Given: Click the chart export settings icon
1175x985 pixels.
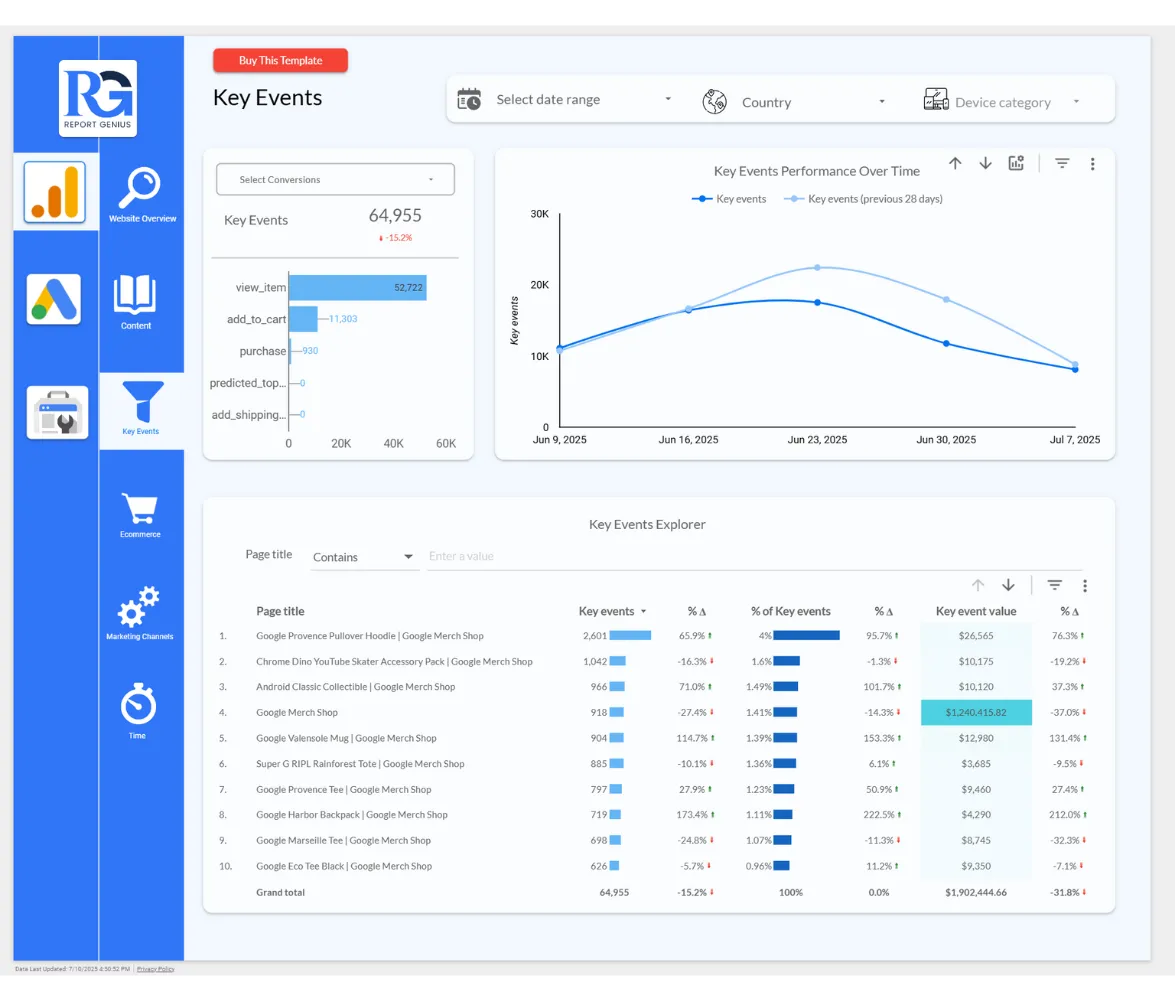Looking at the screenshot, I should pyautogui.click(x=1016, y=163).
